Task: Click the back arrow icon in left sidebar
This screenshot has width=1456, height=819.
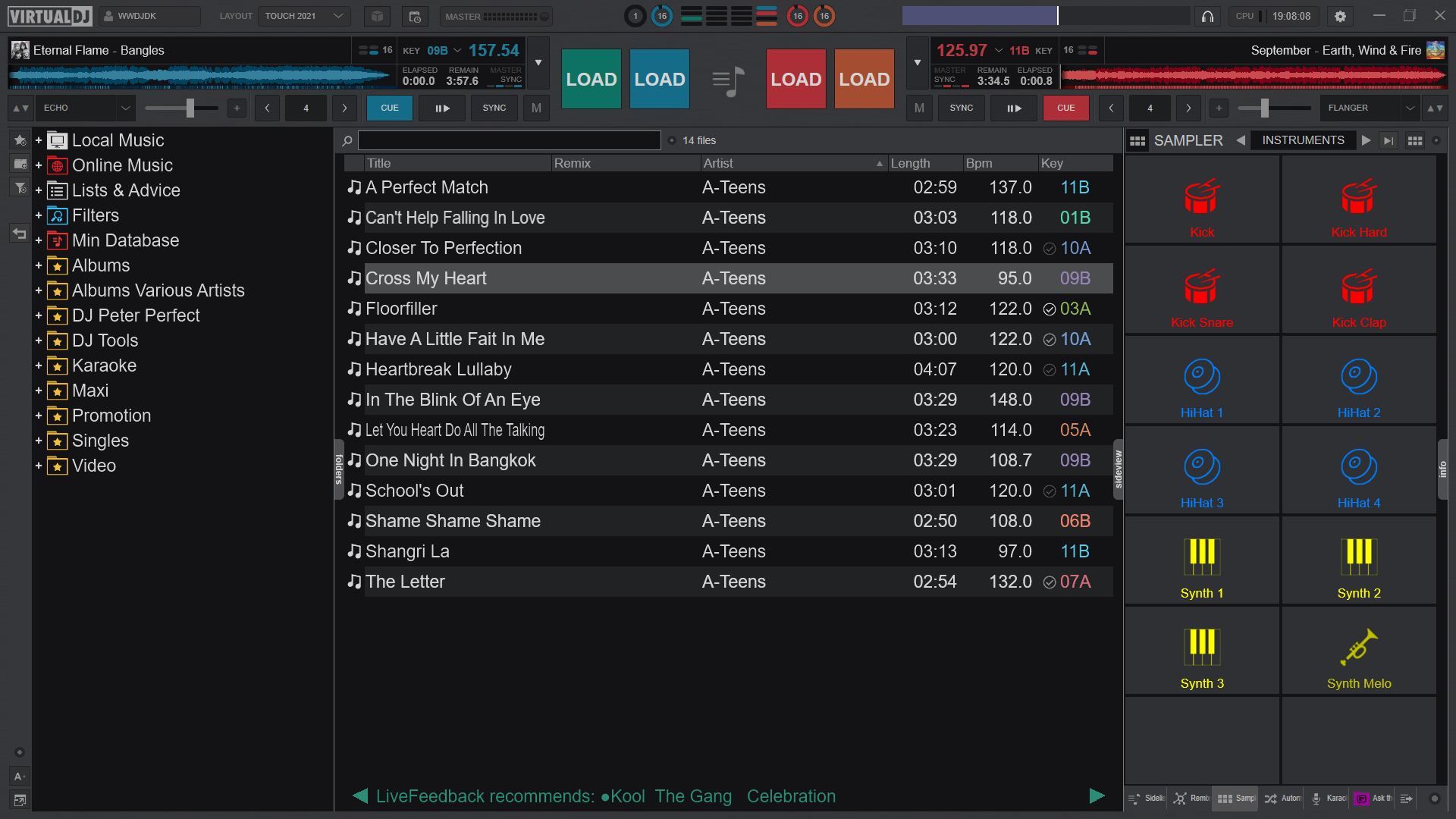Action: (20, 234)
